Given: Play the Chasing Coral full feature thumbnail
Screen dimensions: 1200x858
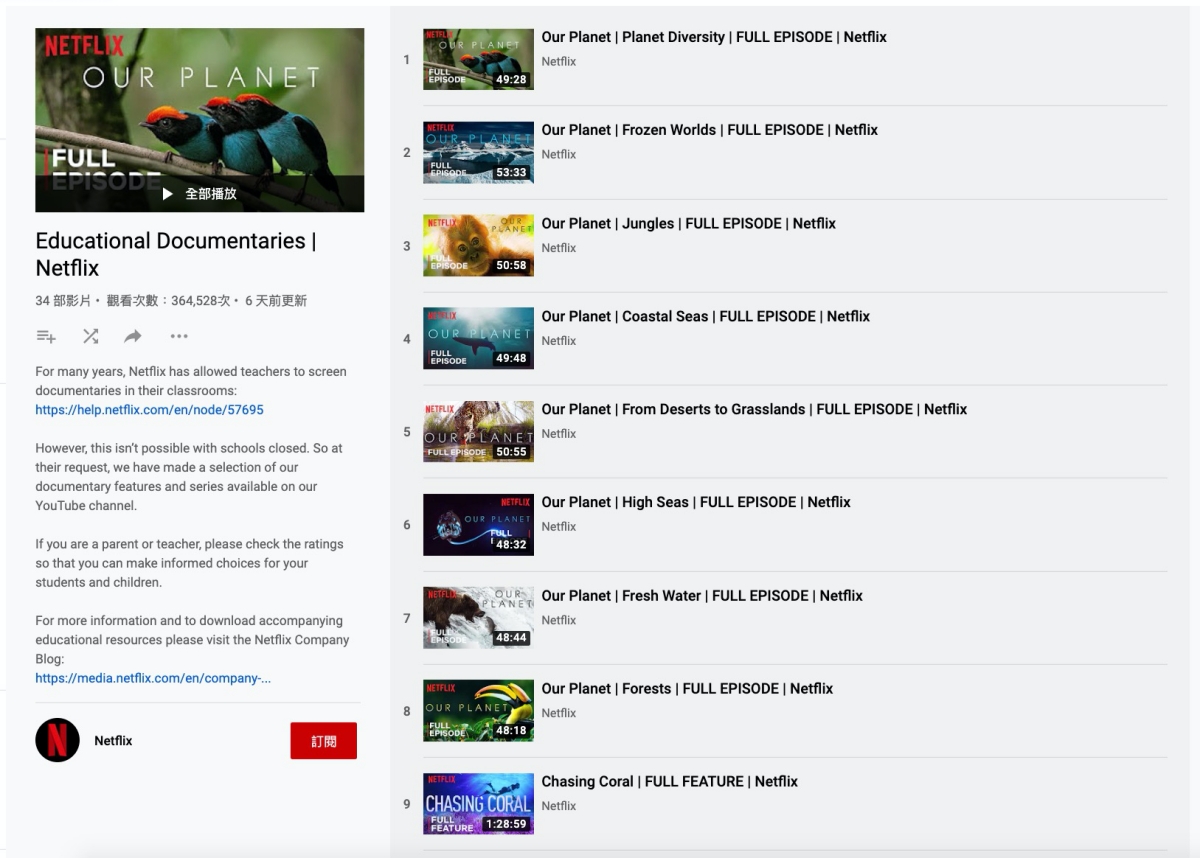Looking at the screenshot, I should pyautogui.click(x=478, y=803).
